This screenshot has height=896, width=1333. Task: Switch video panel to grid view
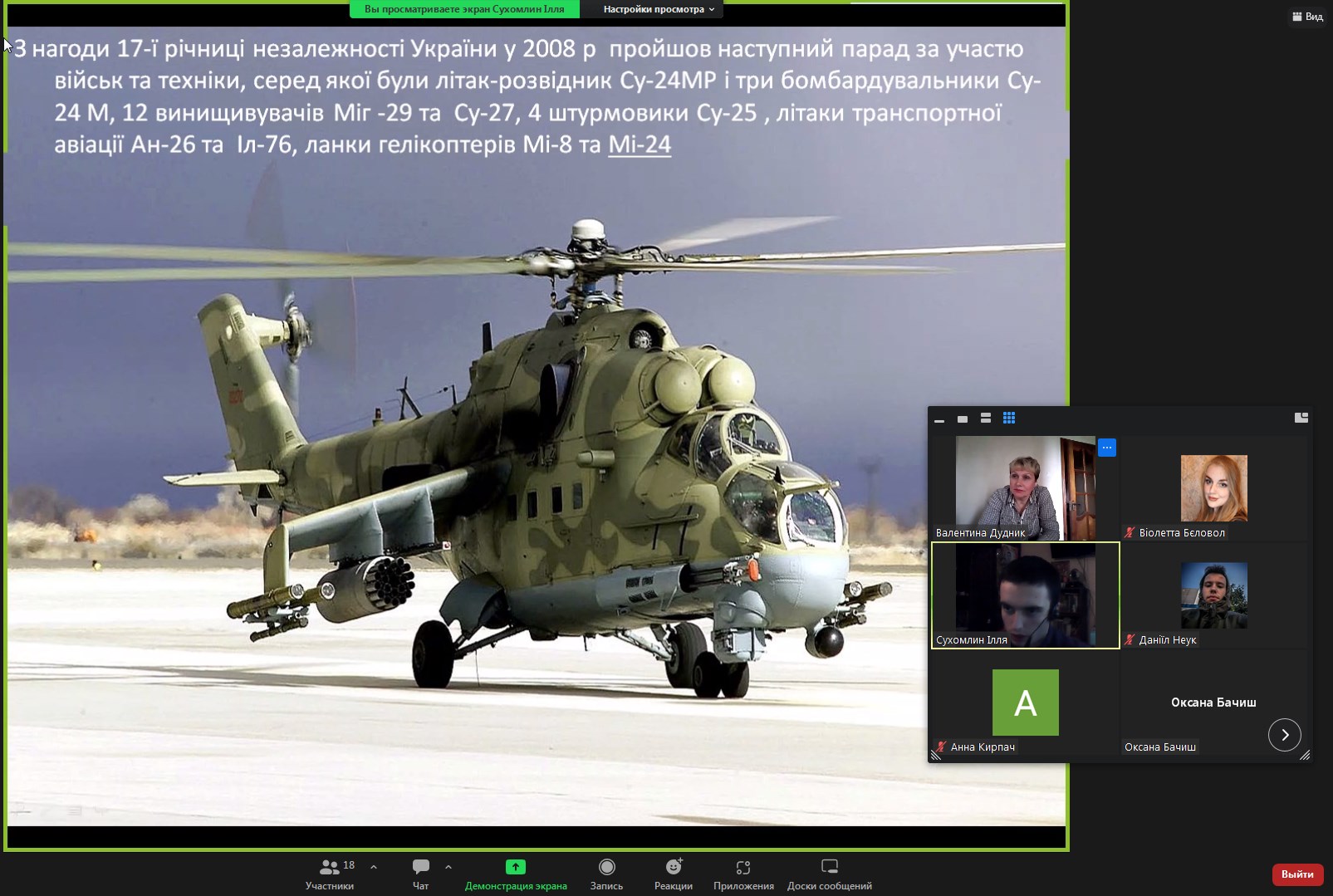(1009, 419)
